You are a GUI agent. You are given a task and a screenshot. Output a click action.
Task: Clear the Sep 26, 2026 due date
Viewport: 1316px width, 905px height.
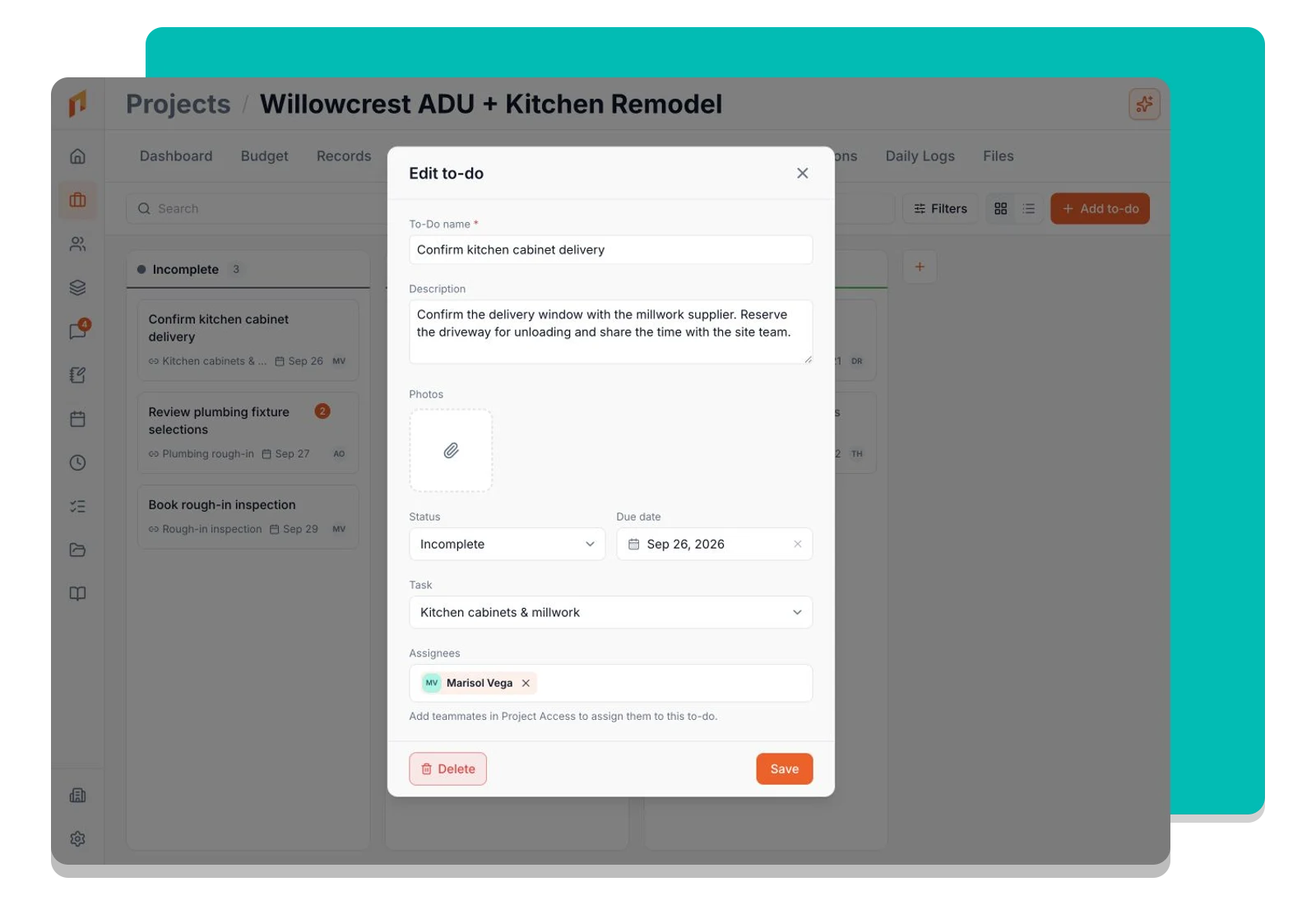point(798,544)
